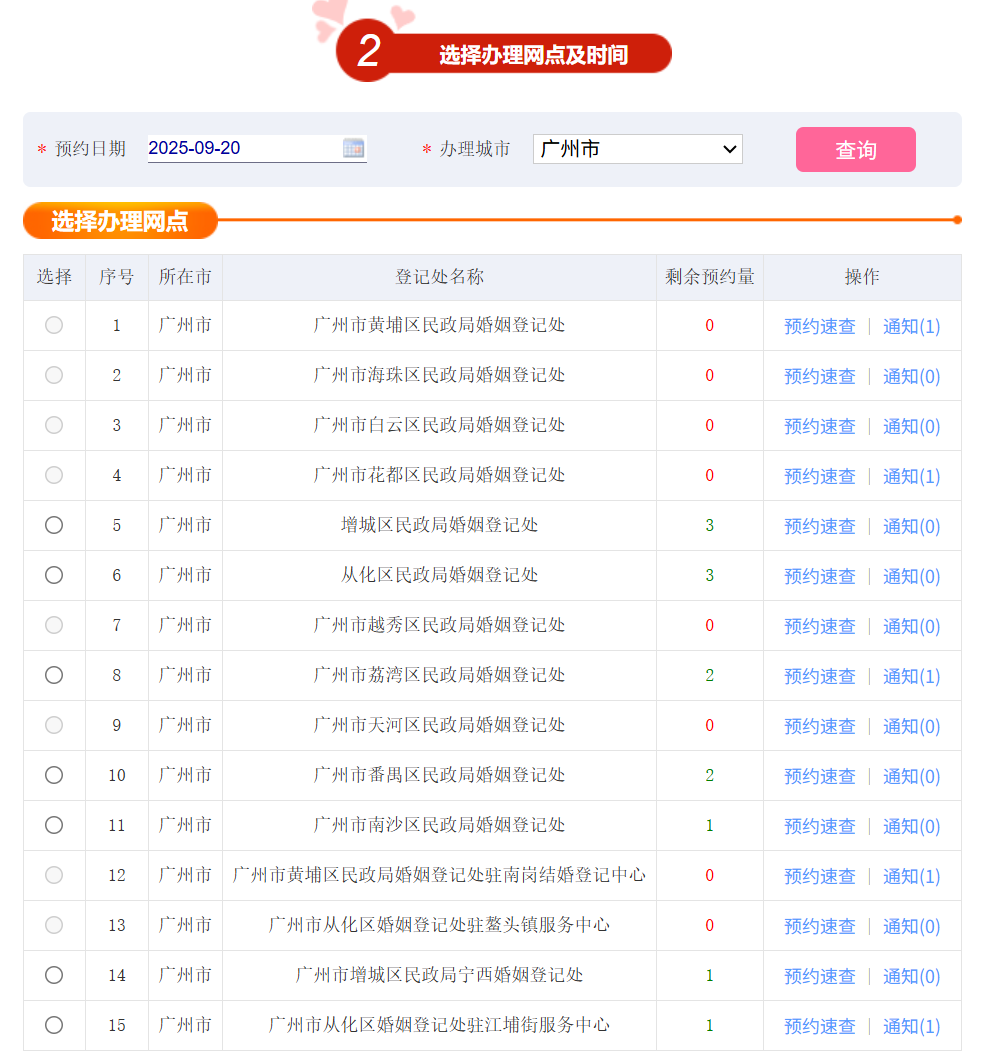The height and width of the screenshot is (1059, 984).
Task: Open 通知(0) for 增城区民政局婚姻登记处 row 5
Action: (912, 526)
